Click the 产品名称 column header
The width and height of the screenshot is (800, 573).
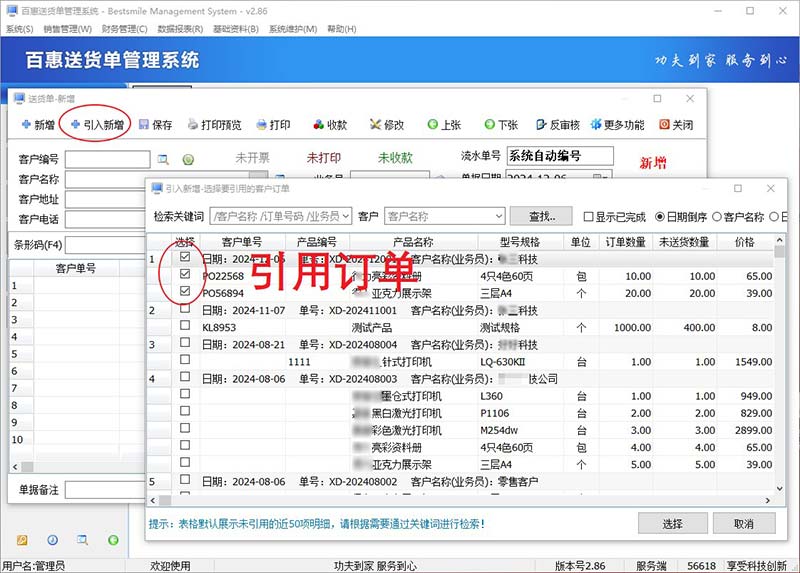(413, 242)
